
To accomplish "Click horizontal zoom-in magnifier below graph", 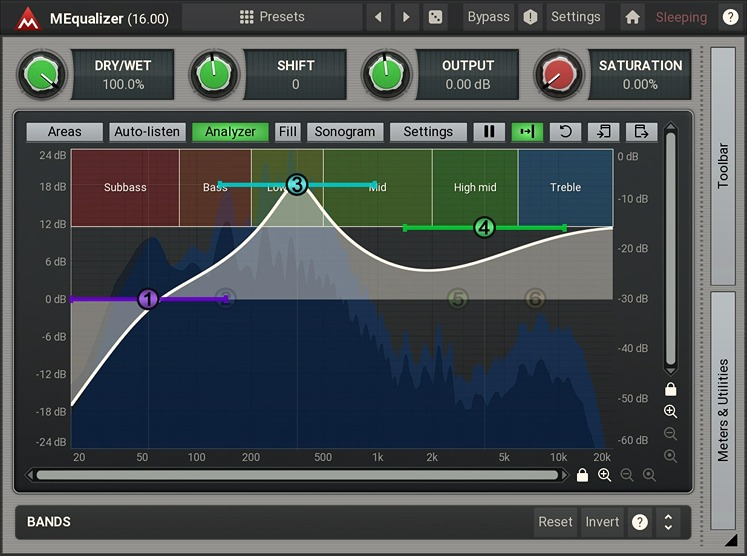I will coord(604,475).
